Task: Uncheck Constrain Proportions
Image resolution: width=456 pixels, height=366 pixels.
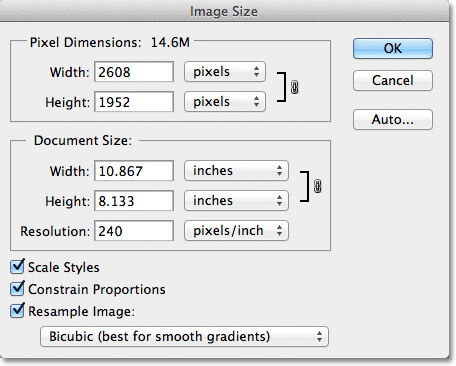Action: 17,289
